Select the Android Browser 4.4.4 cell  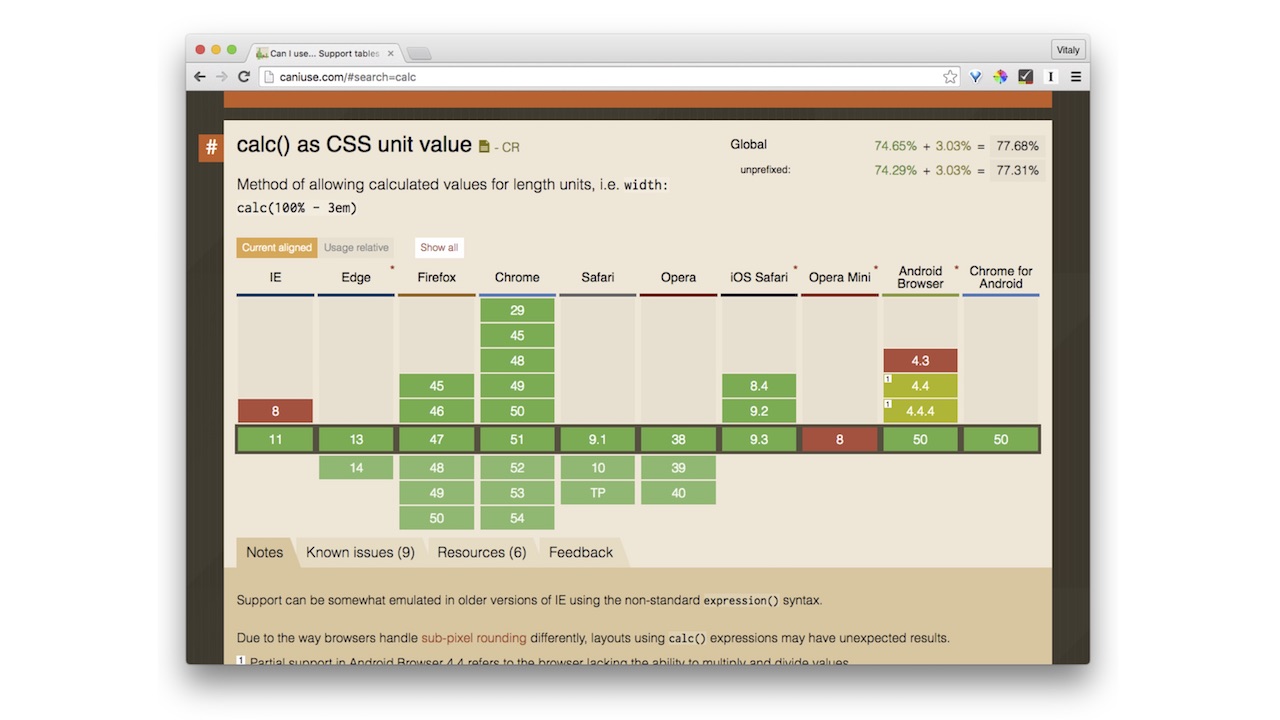coord(920,411)
